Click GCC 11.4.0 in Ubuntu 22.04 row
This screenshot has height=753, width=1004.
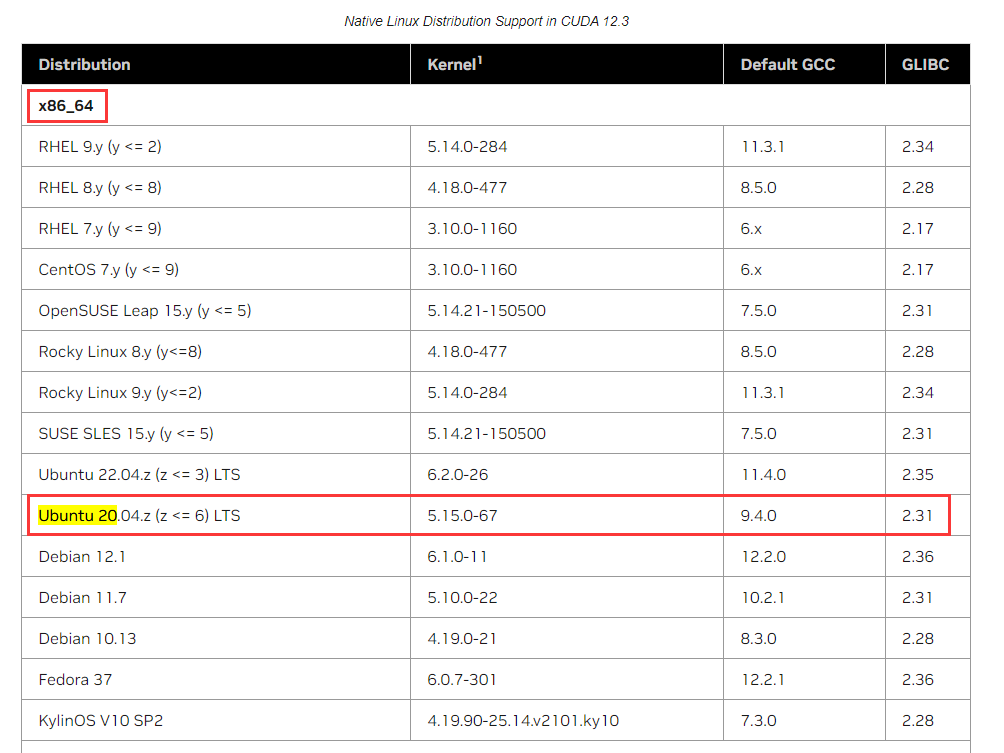click(764, 474)
